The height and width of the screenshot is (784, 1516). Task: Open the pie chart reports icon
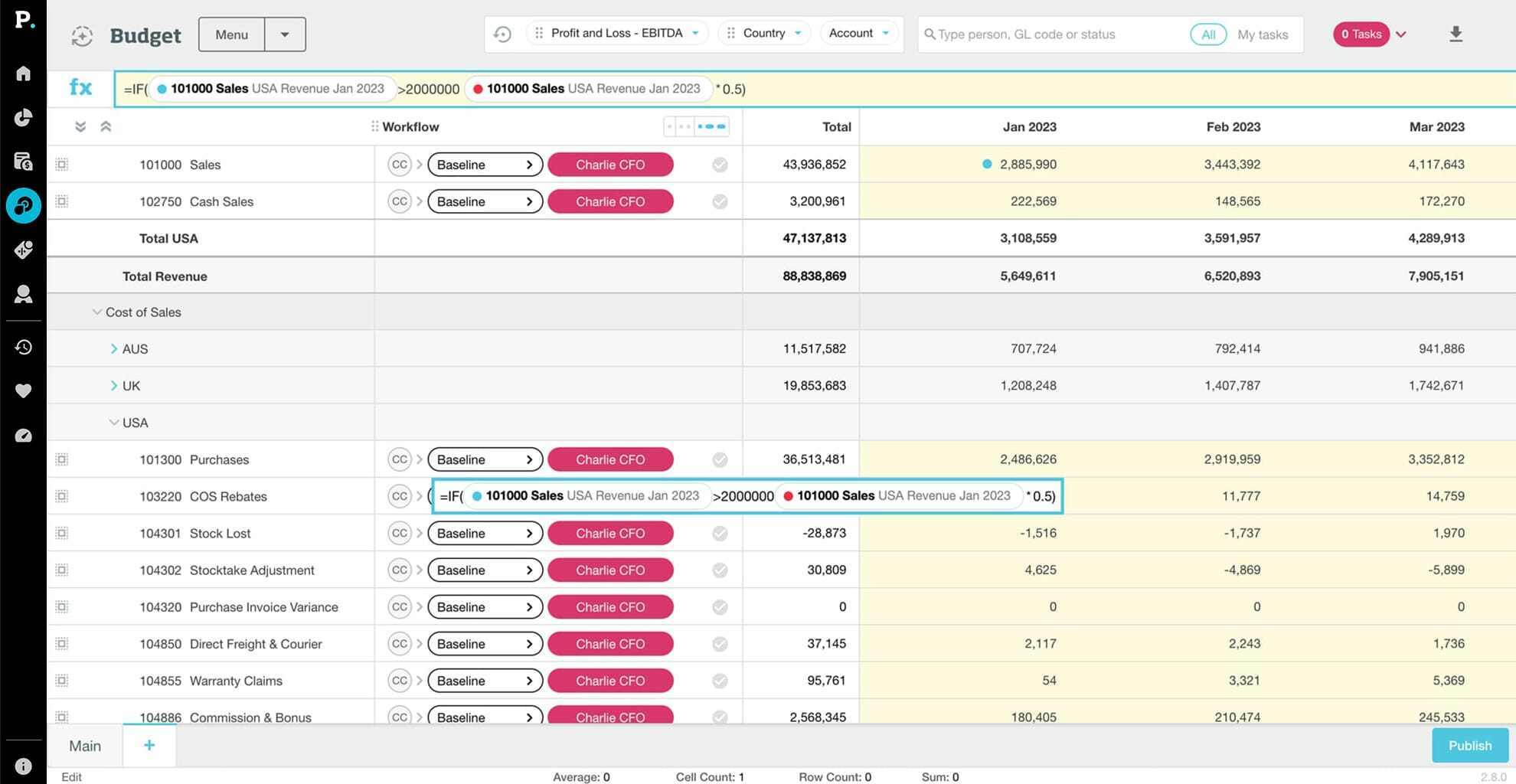[x=24, y=117]
